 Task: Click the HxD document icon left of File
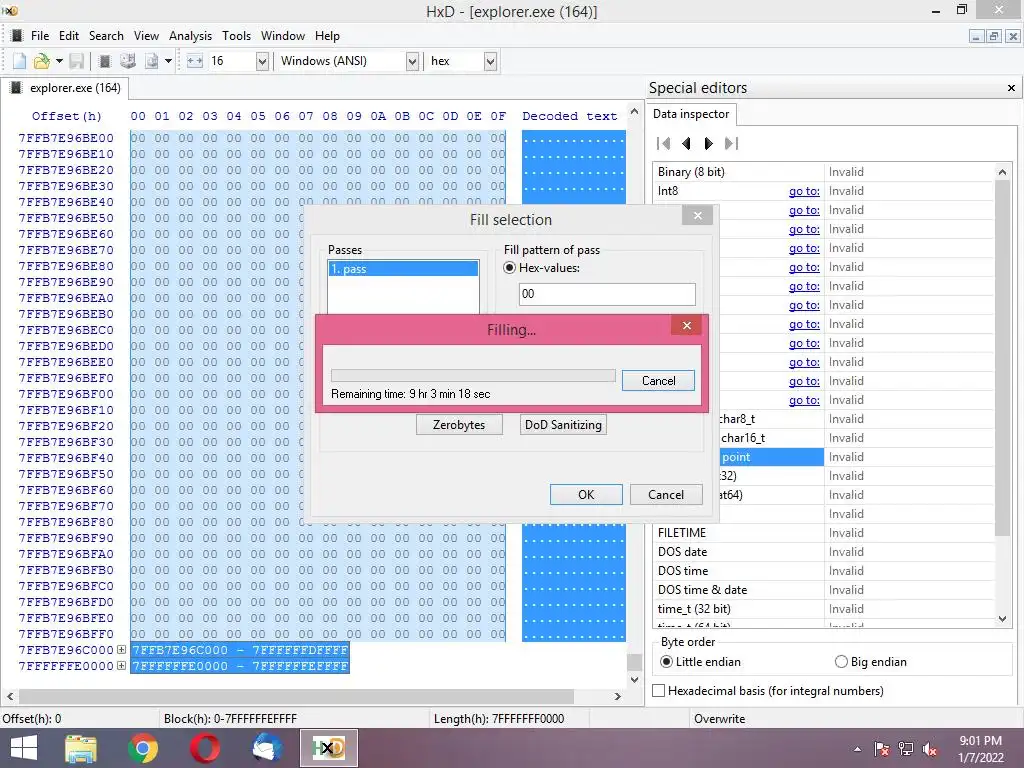pos(17,35)
